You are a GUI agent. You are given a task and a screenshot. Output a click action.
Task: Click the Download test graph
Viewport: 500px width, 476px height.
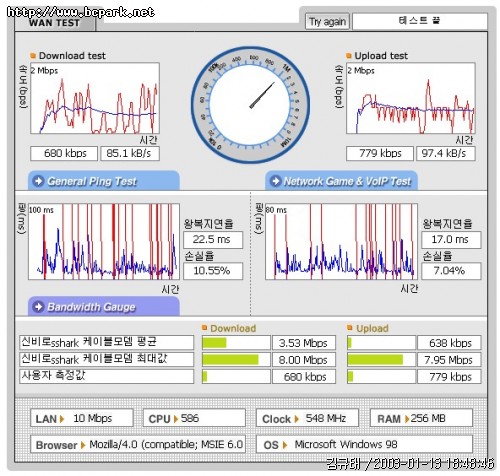click(x=95, y=98)
